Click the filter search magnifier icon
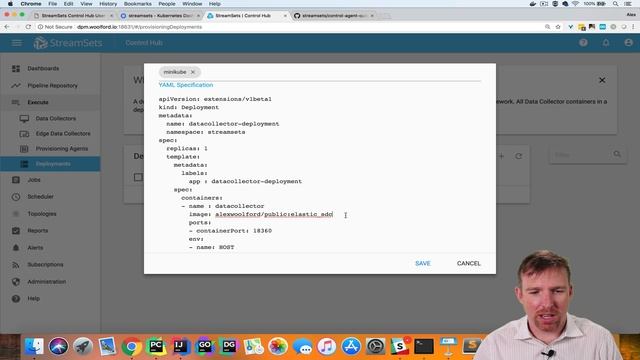Screen dimensions: 640x360 (x=617, y=154)
